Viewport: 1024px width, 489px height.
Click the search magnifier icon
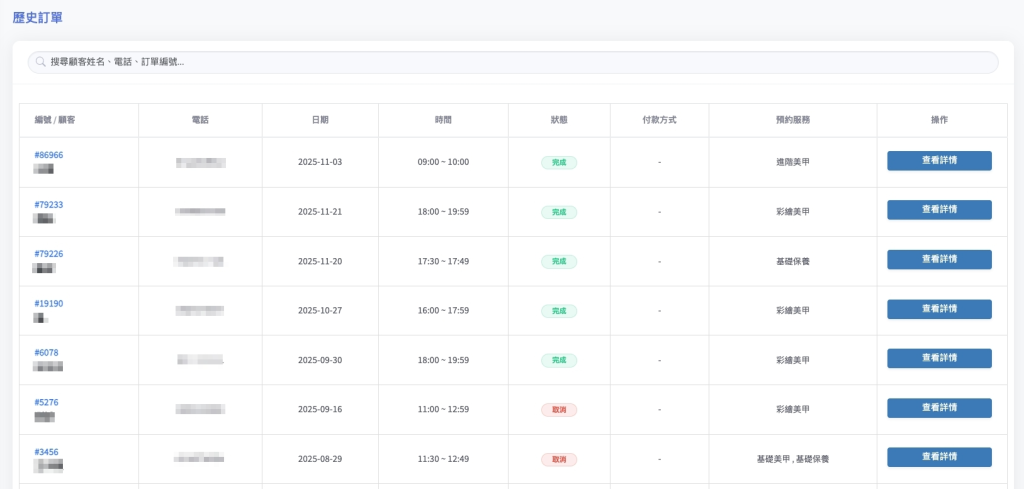(x=41, y=62)
